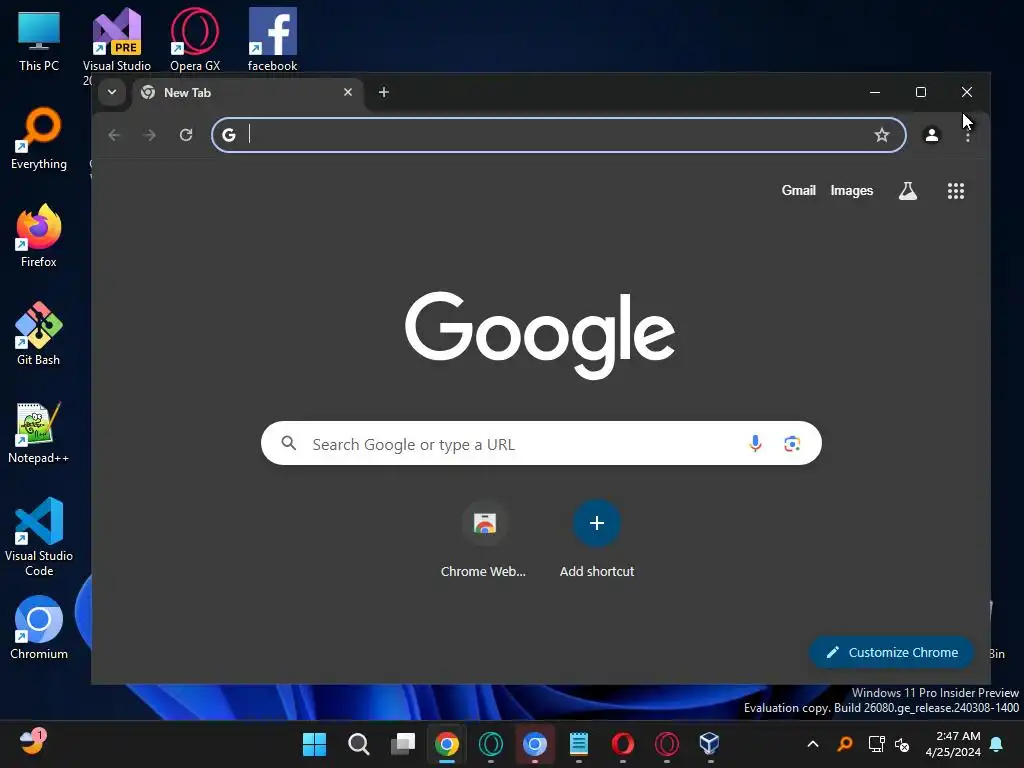This screenshot has height=768, width=1024.
Task: Click the Google logo
Action: [539, 335]
